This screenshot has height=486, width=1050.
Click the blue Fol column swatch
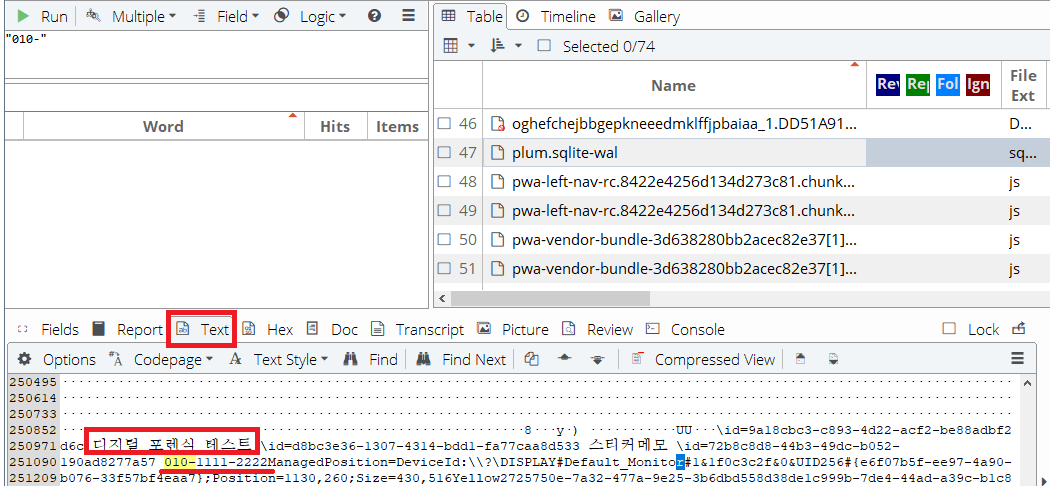[x=947, y=85]
